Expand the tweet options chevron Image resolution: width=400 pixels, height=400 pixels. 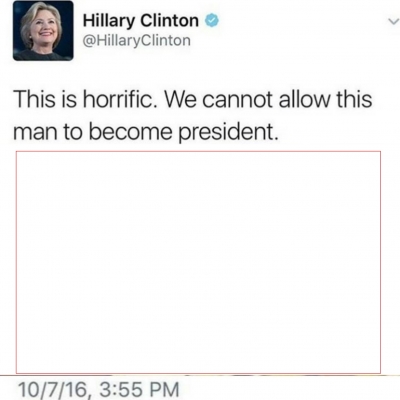point(393,22)
